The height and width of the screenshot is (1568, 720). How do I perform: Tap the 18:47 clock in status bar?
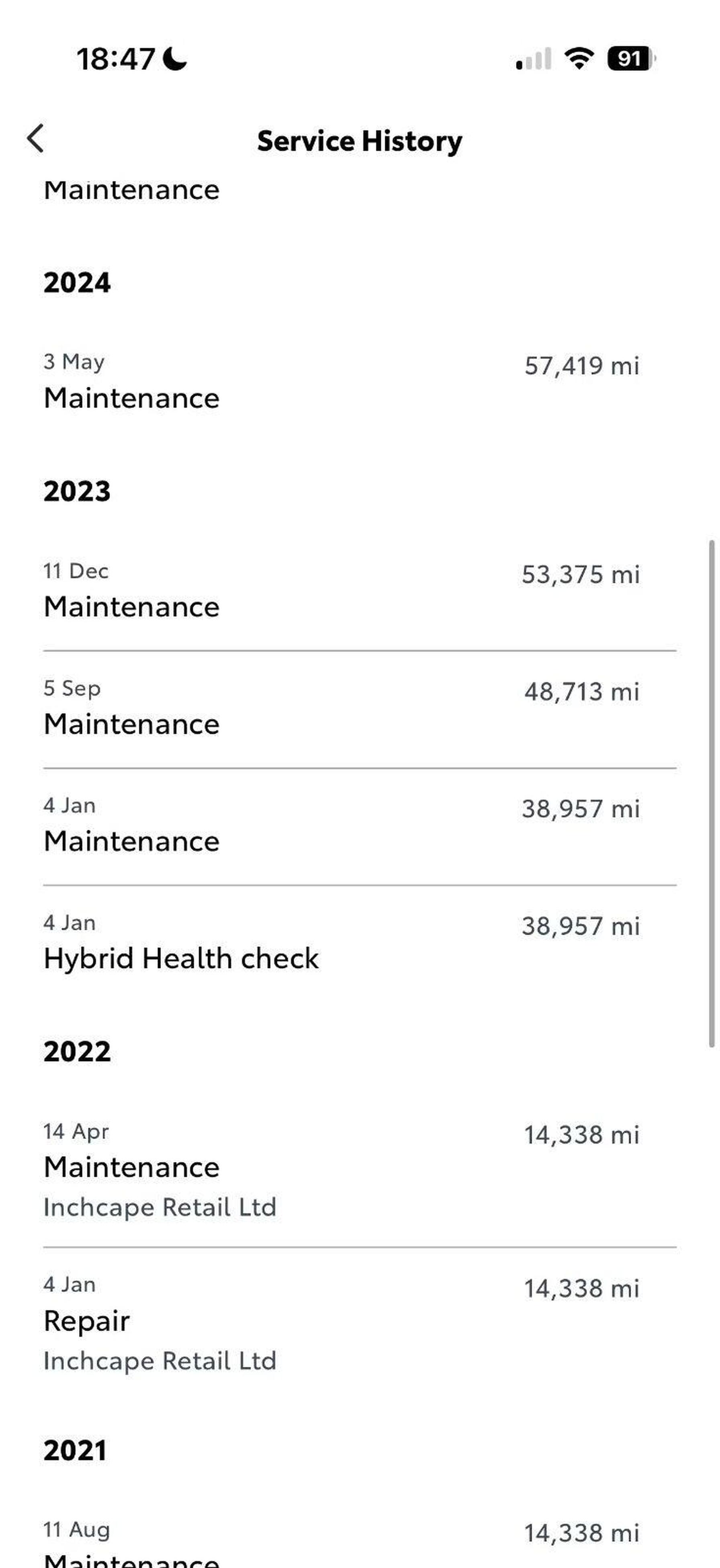[116, 59]
